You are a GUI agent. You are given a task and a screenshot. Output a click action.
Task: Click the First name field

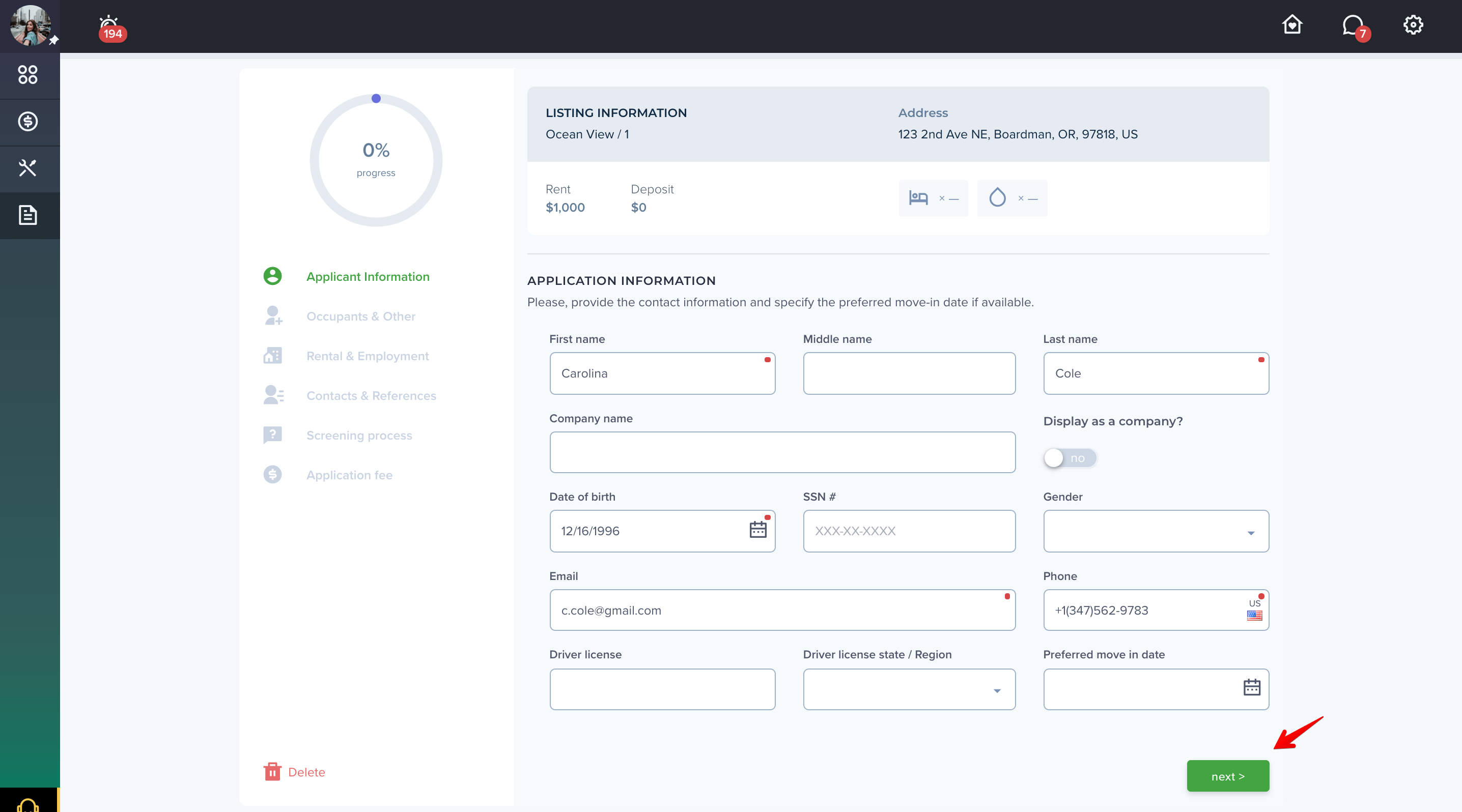pyautogui.click(x=662, y=373)
